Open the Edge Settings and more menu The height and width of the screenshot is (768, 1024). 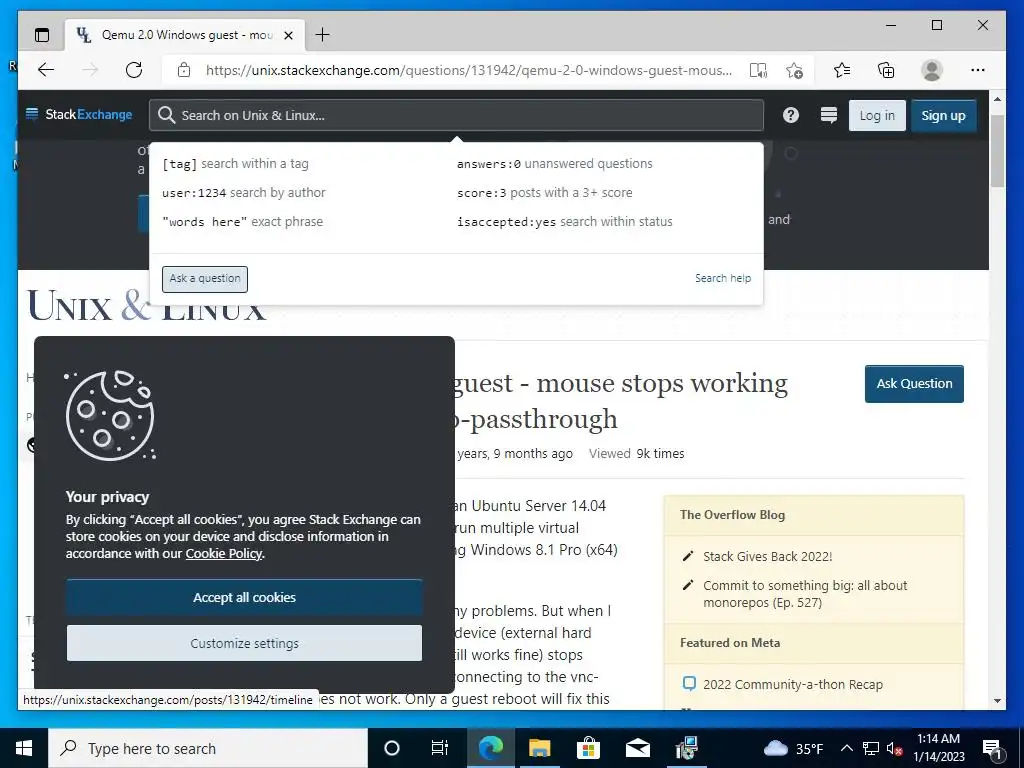[x=978, y=70]
